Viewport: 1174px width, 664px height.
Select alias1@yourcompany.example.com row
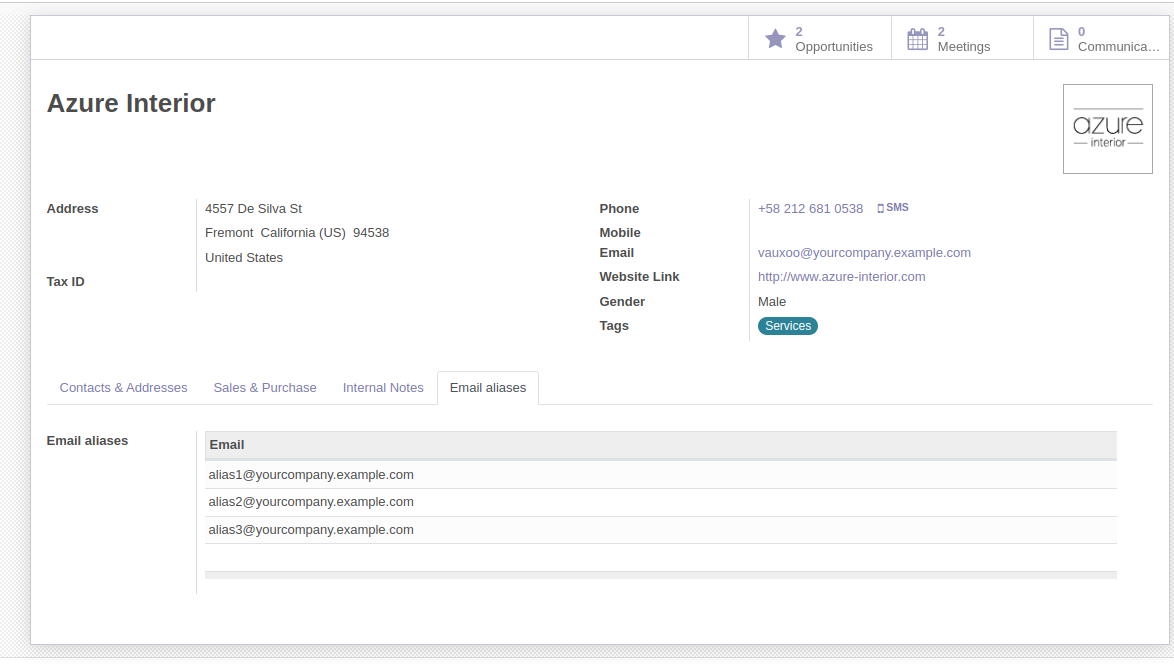point(661,475)
